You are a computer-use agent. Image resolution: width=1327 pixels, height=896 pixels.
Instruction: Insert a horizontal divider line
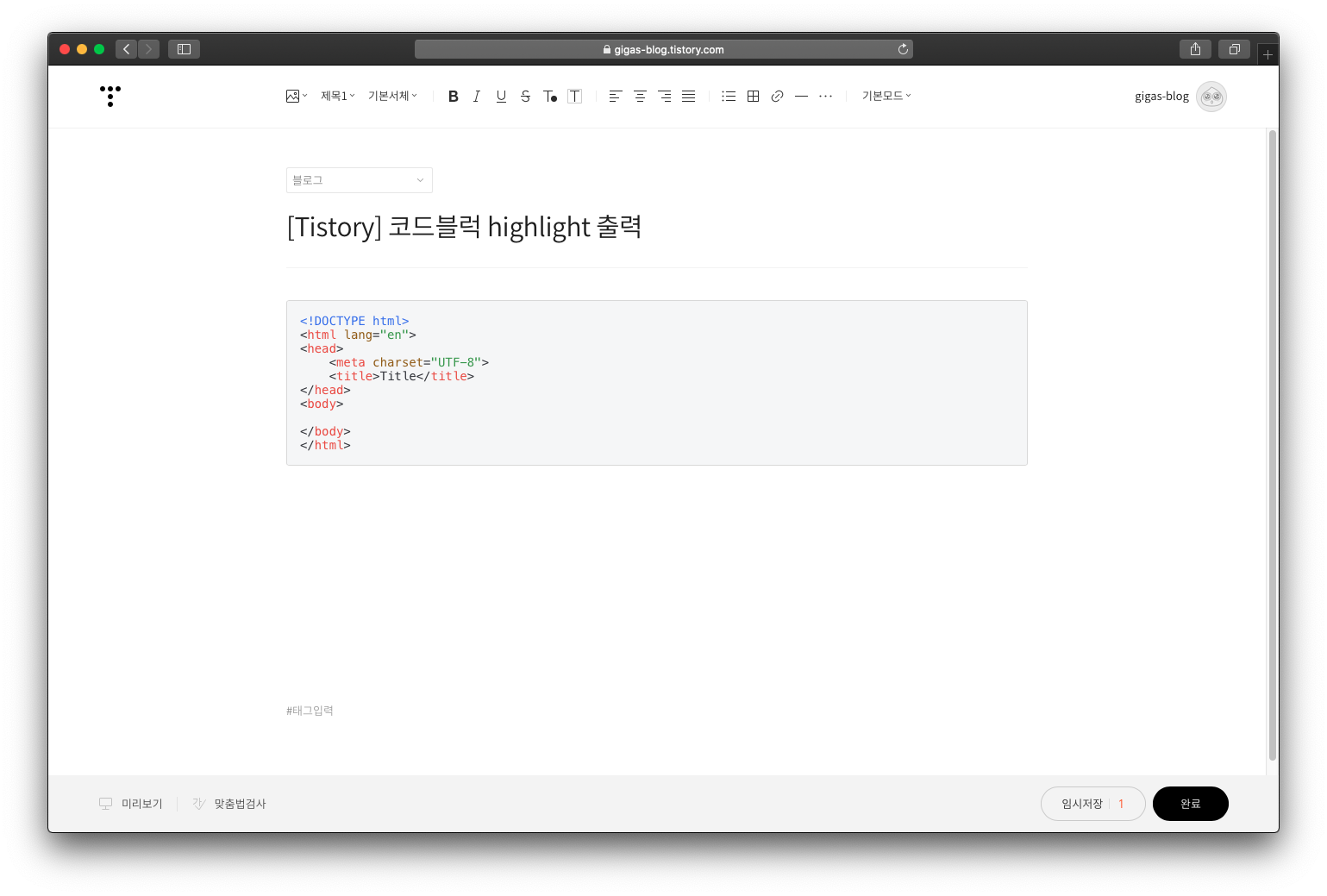(801, 97)
